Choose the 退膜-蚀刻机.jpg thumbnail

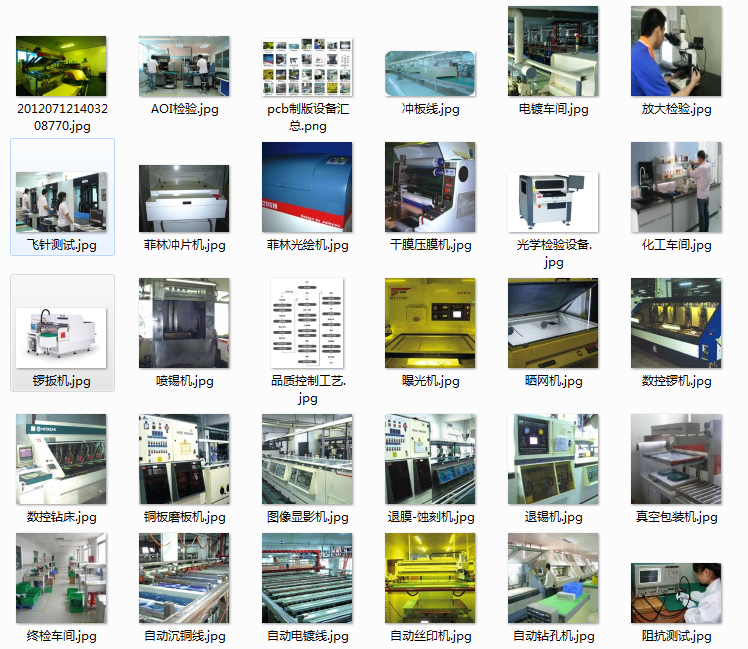click(430, 459)
